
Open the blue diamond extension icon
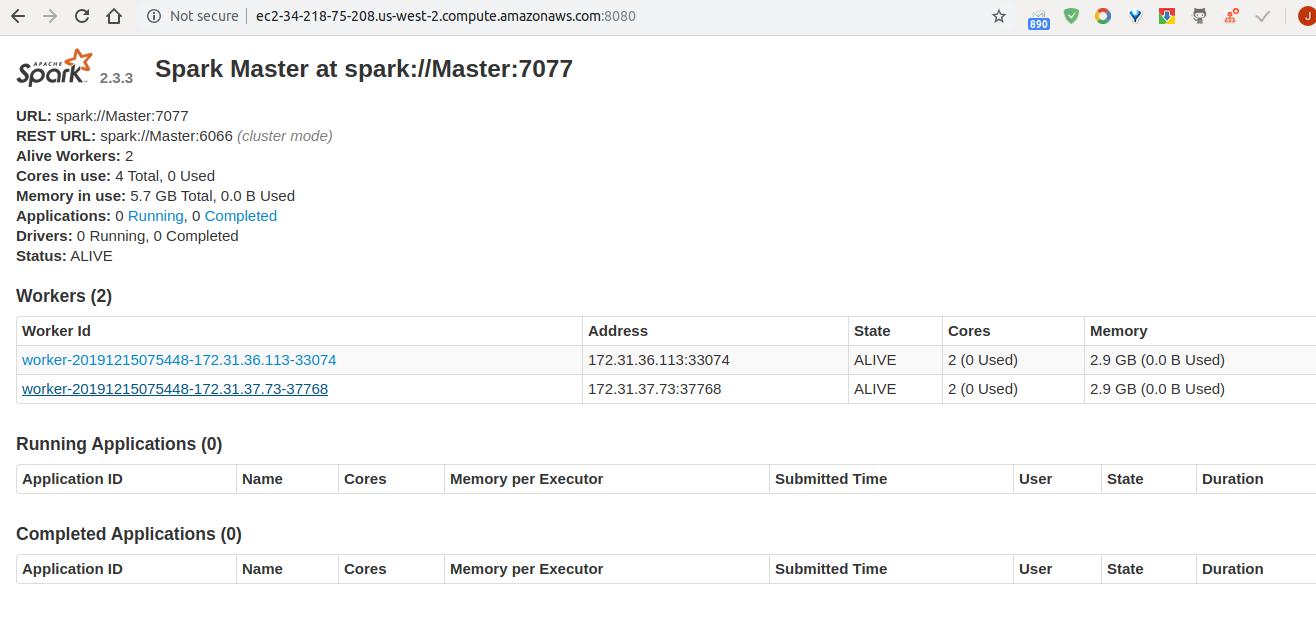click(x=1135, y=16)
